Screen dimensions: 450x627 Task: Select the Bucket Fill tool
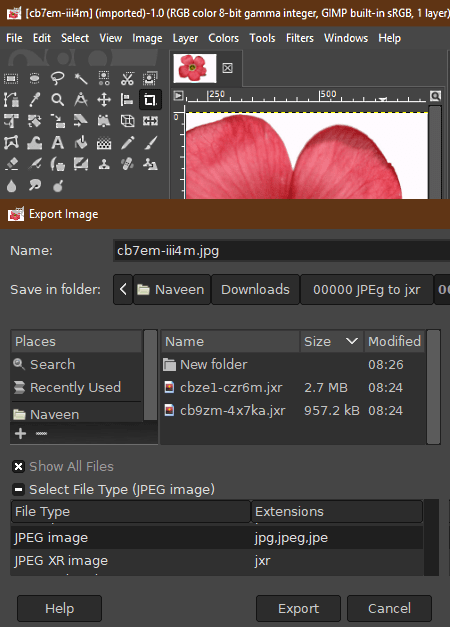[x=81, y=143]
